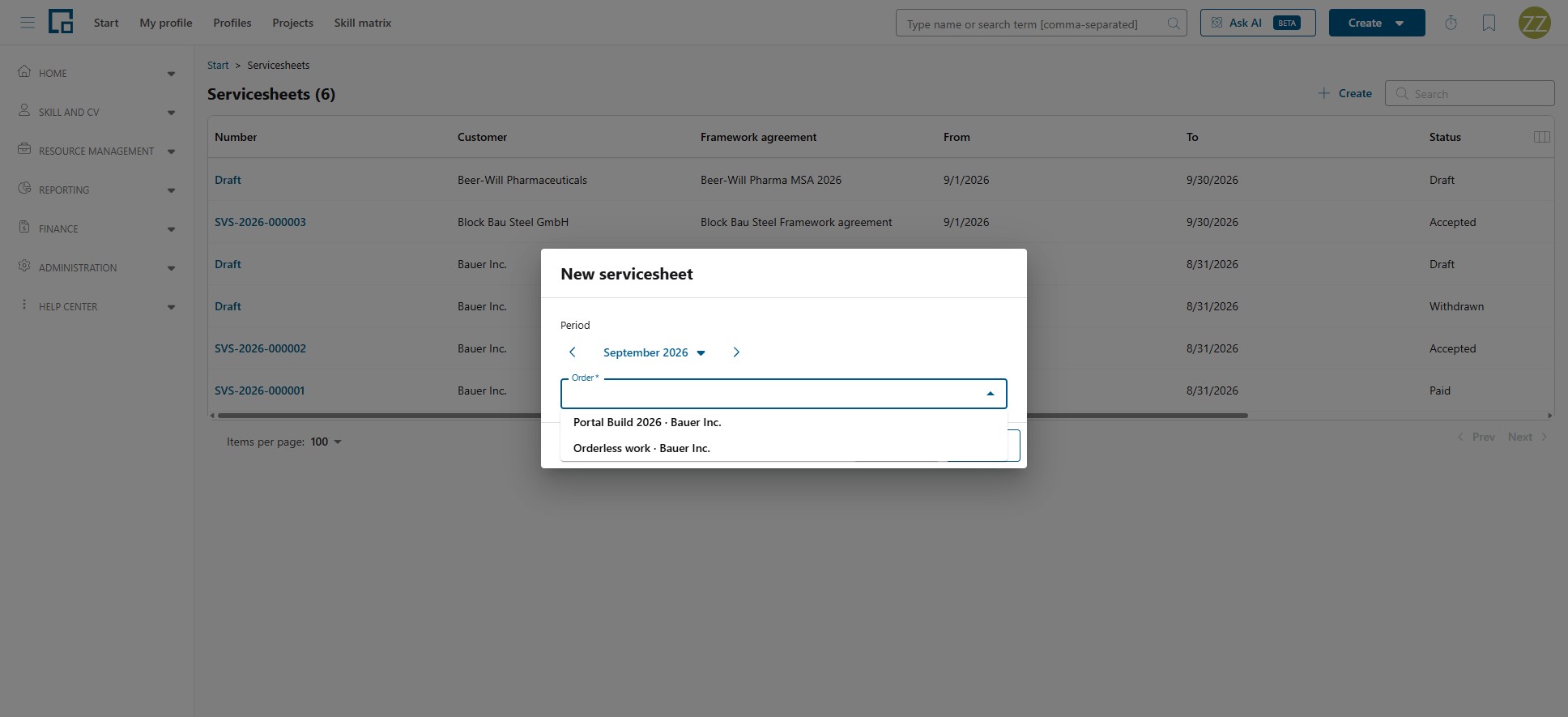Viewport: 1568px width, 717px height.
Task: Expand the ADMINISTRATION sidebar section
Action: pos(171,268)
